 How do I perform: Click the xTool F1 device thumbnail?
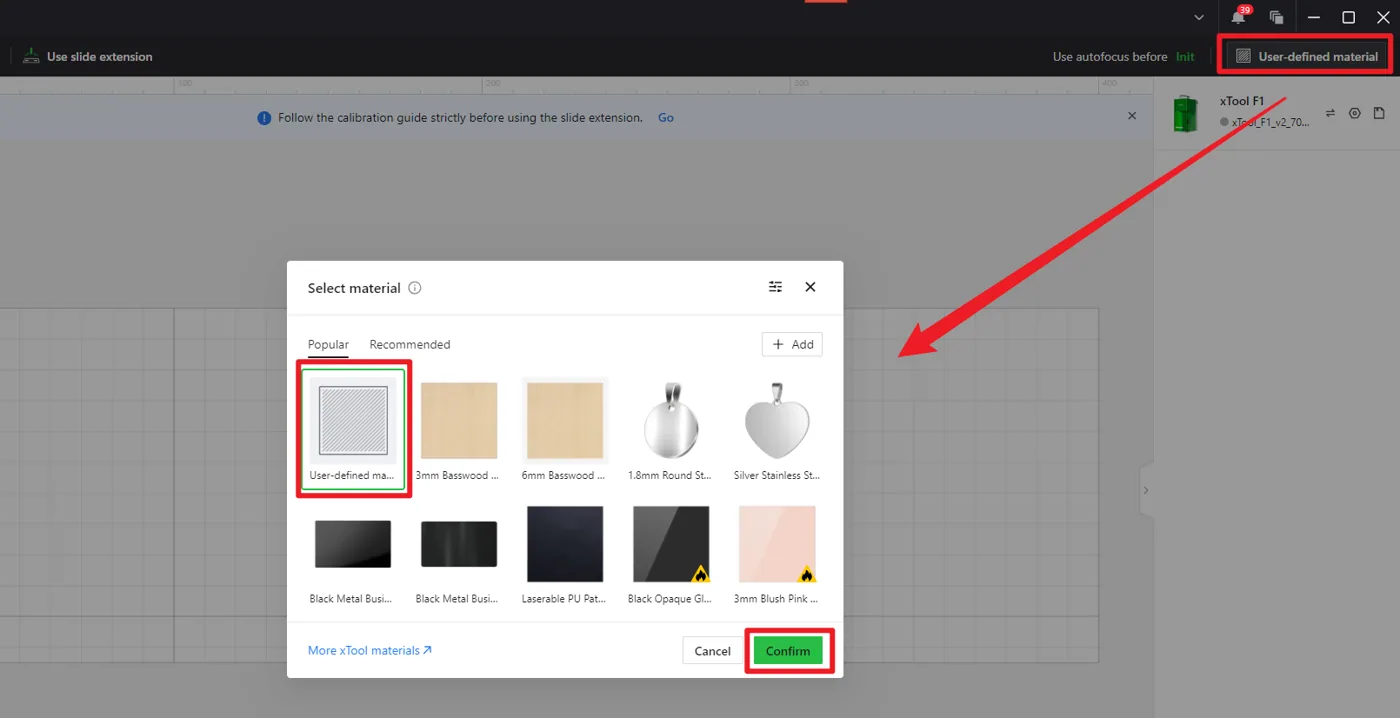[1186, 113]
